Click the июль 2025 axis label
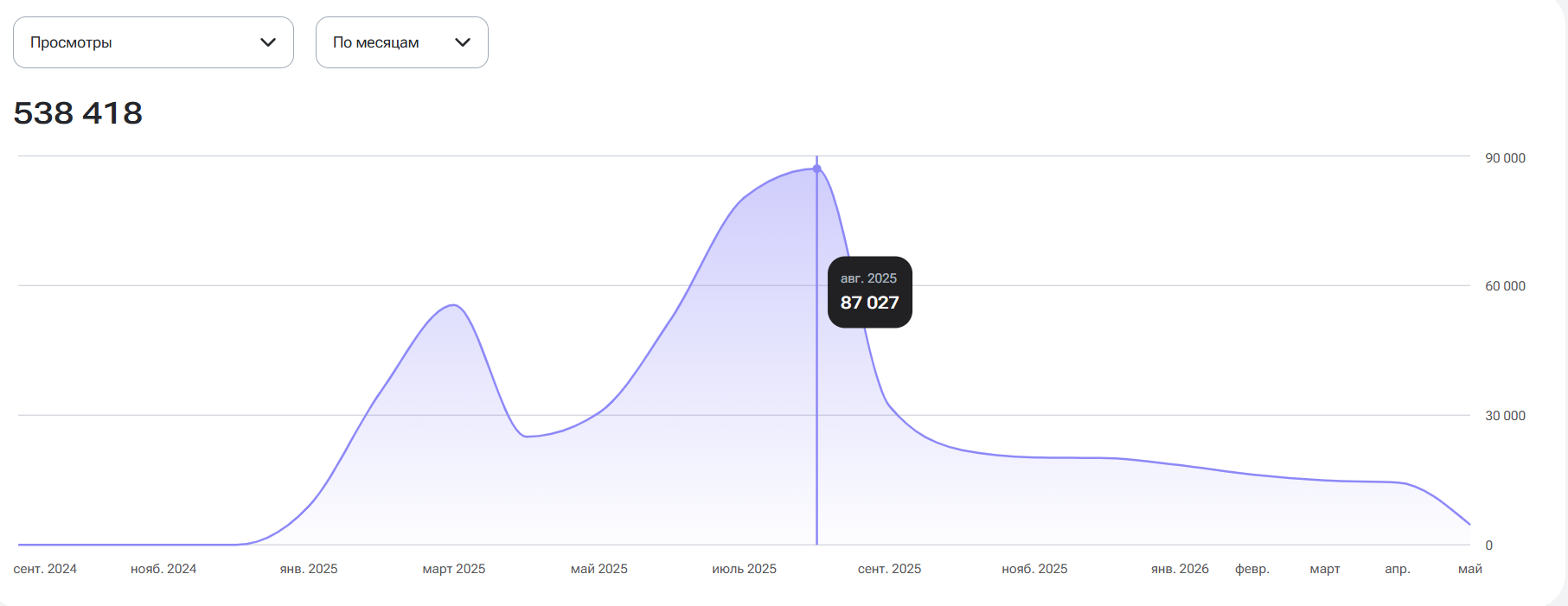Image resolution: width=1568 pixels, height=606 pixels. click(x=745, y=569)
